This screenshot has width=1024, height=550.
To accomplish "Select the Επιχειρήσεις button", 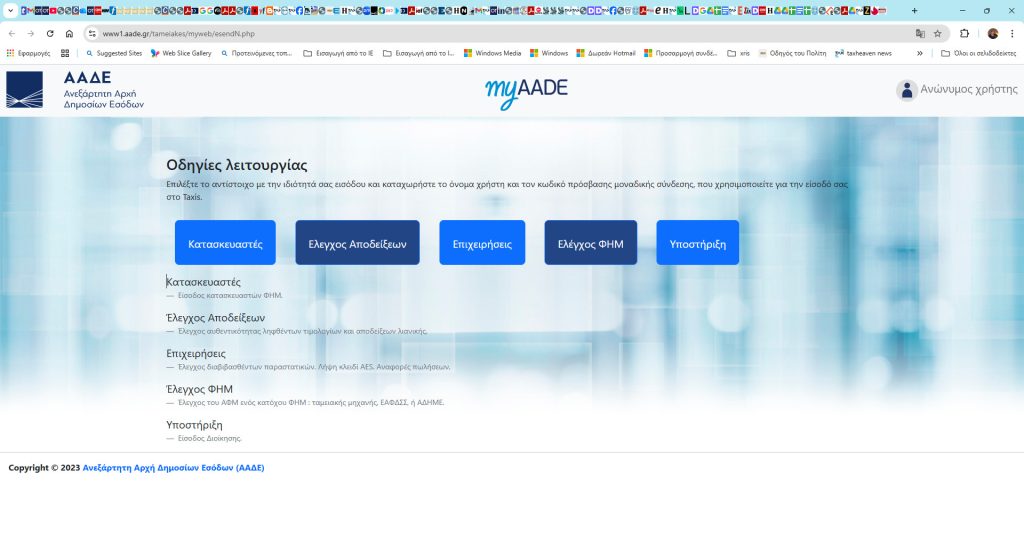I will tap(482, 243).
